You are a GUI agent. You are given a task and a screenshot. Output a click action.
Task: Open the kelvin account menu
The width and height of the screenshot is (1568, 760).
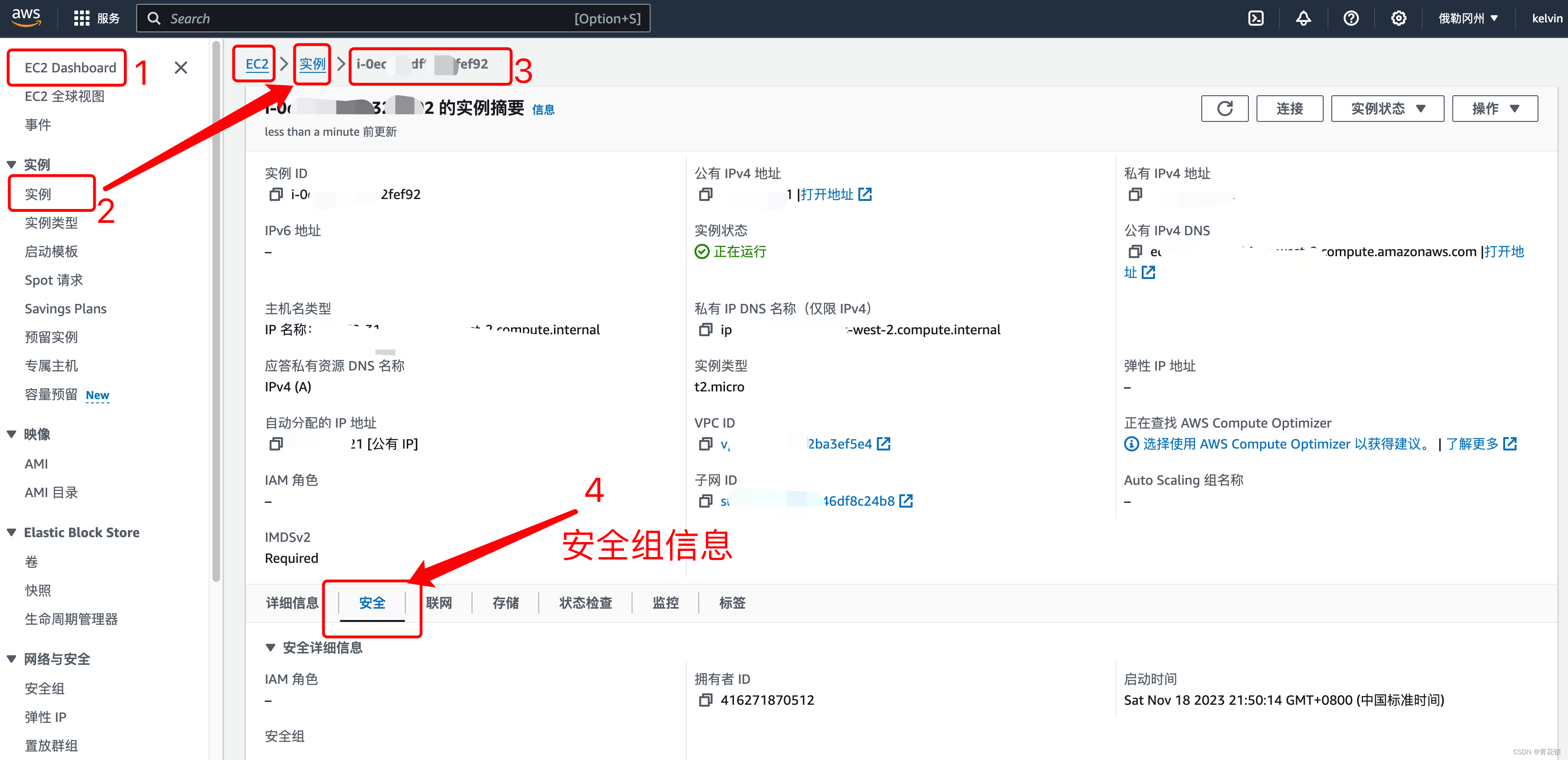coord(1547,18)
